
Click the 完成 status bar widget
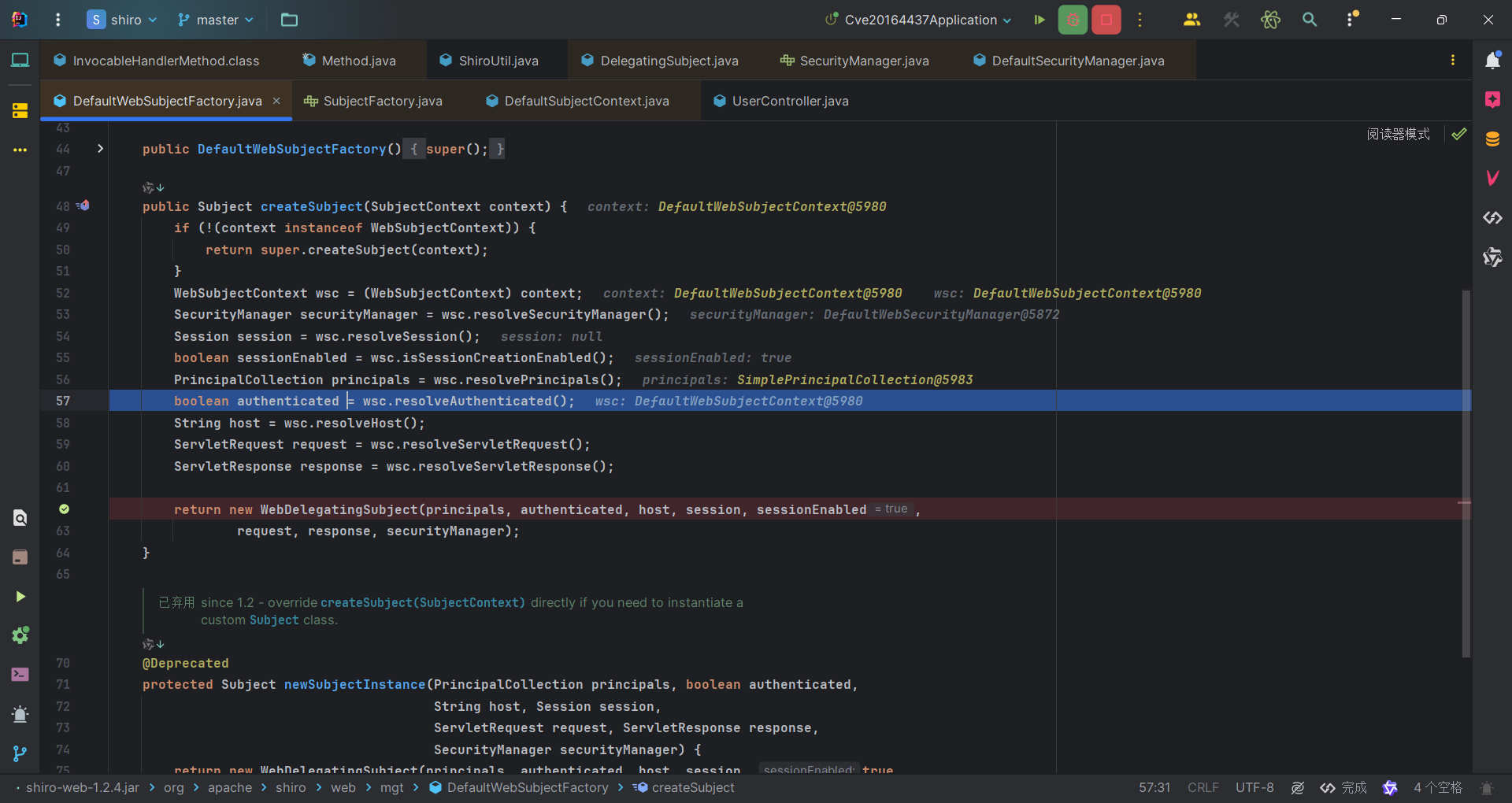tap(1343, 788)
